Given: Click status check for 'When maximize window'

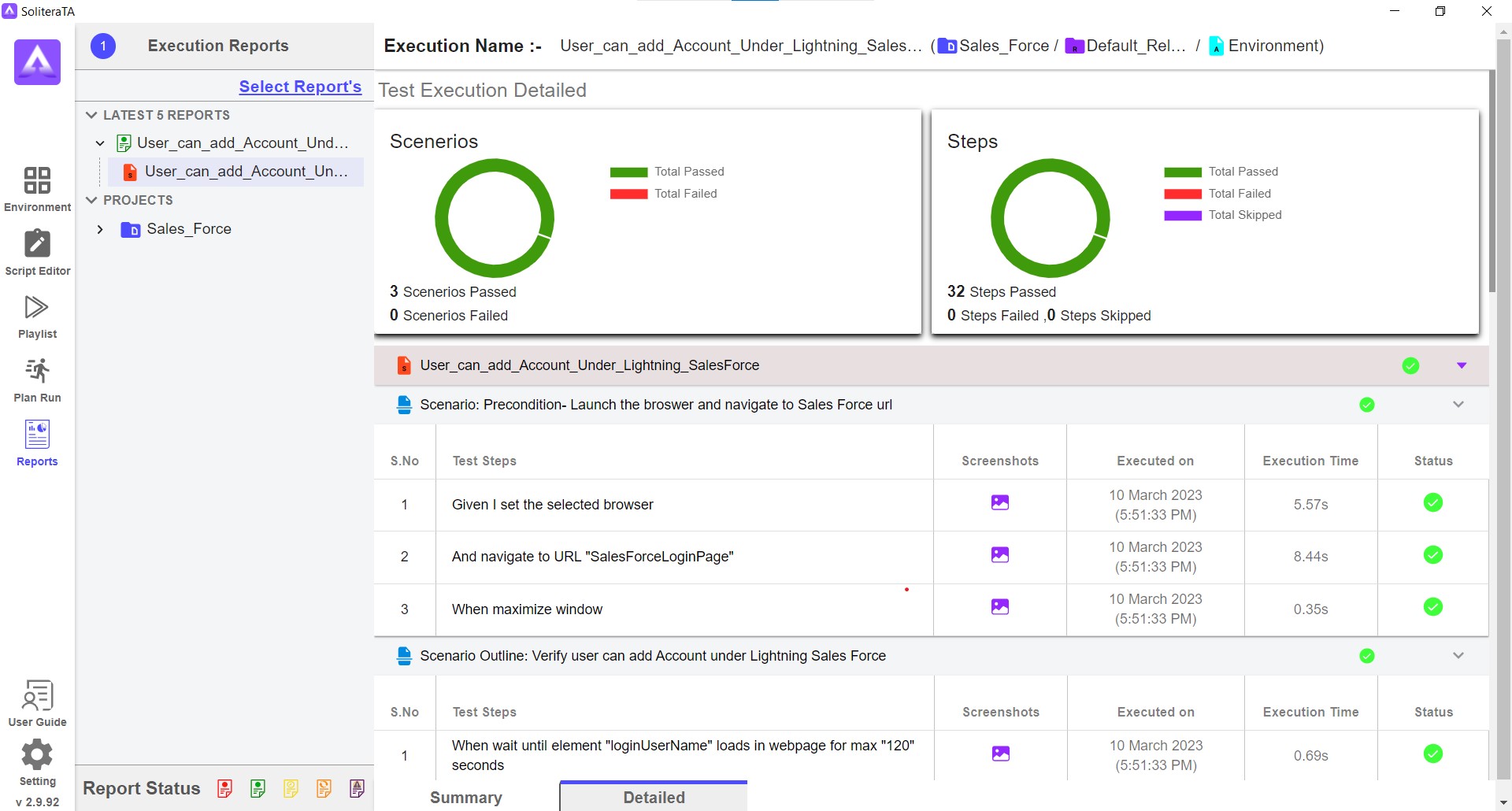Looking at the screenshot, I should pyautogui.click(x=1433, y=607).
